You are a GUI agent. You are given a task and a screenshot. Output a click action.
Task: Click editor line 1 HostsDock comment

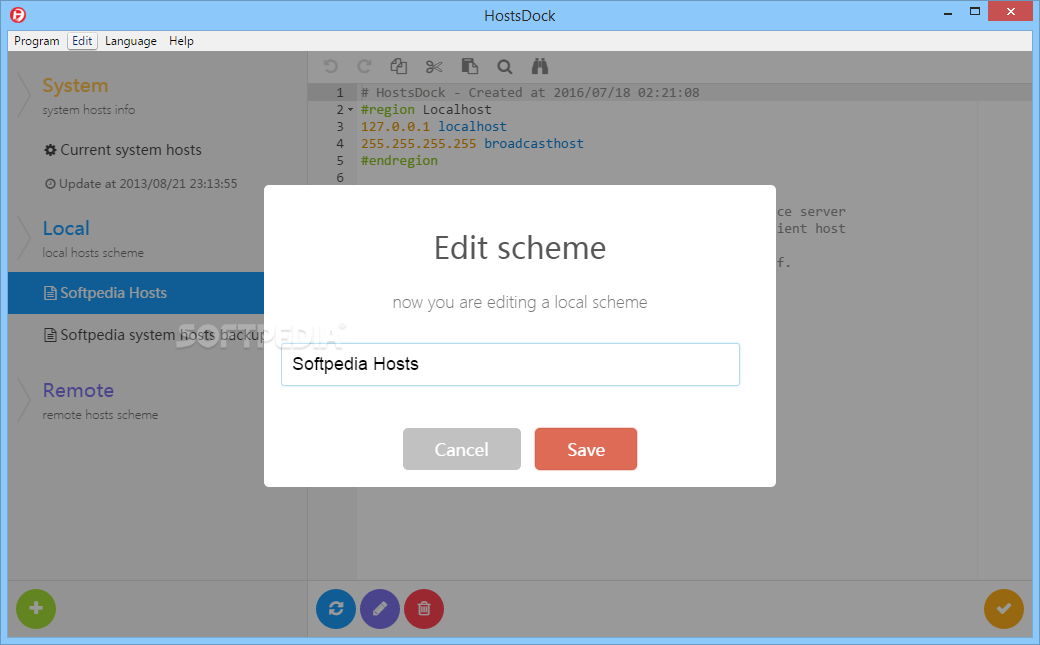tap(530, 92)
